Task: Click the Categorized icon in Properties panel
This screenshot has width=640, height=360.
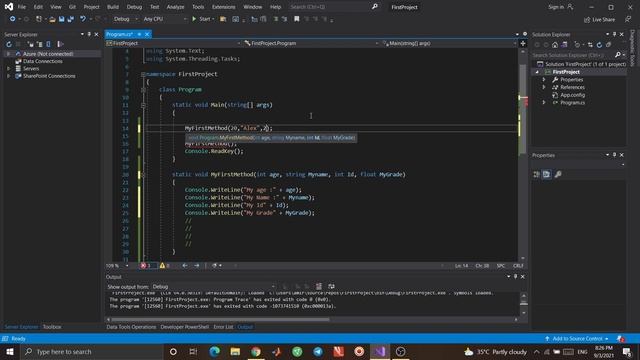Action: tap(536, 174)
